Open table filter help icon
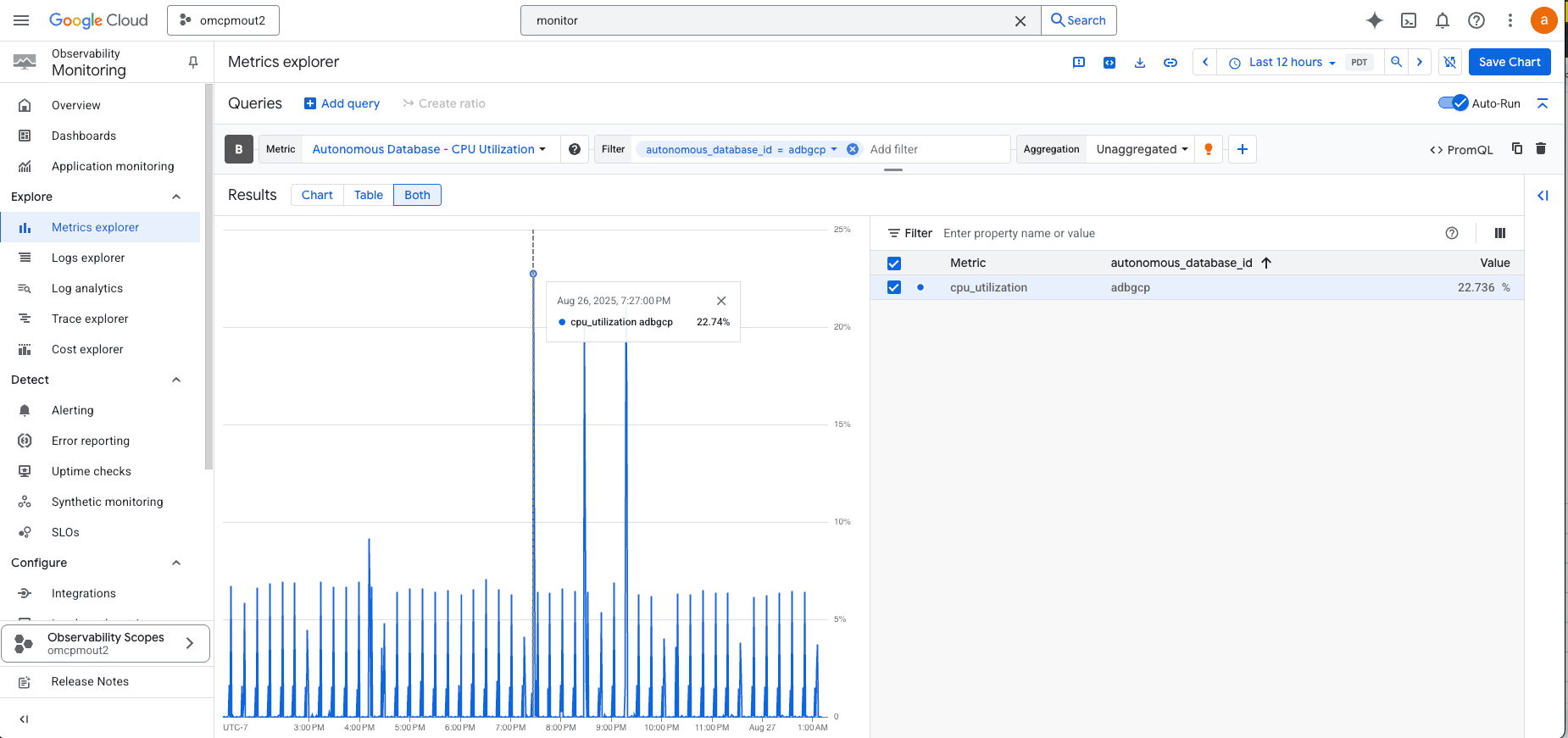 coord(1452,233)
